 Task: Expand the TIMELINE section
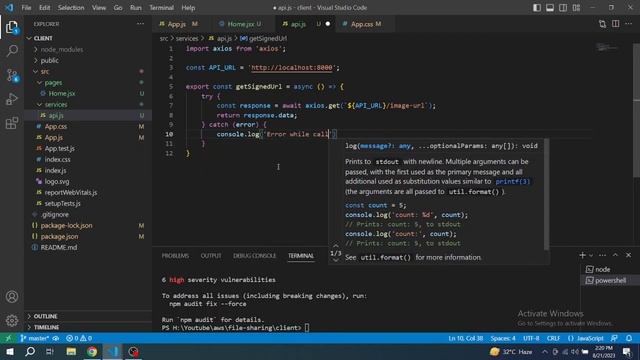pos(88,327)
